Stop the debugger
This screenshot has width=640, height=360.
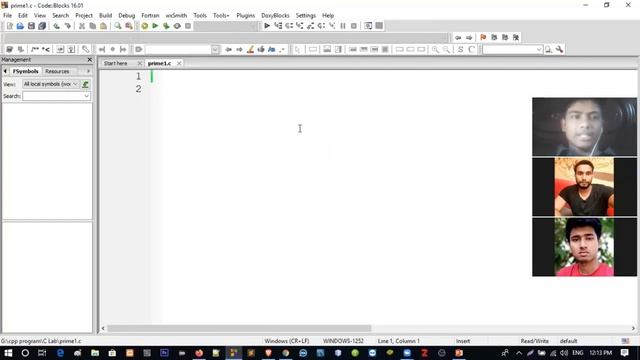[354, 26]
